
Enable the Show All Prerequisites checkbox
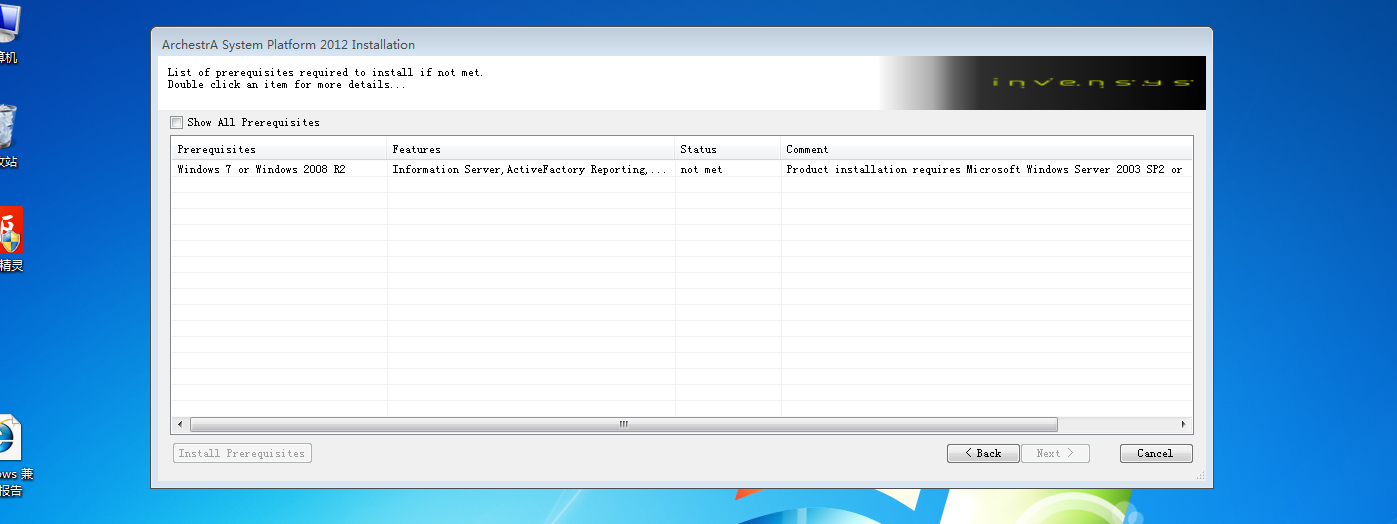coord(177,122)
